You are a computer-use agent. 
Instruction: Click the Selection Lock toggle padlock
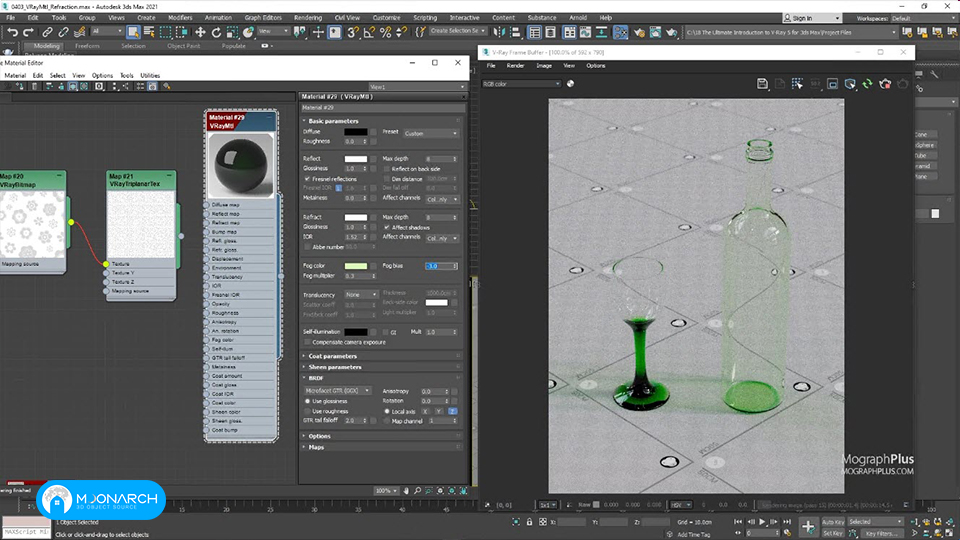point(530,522)
